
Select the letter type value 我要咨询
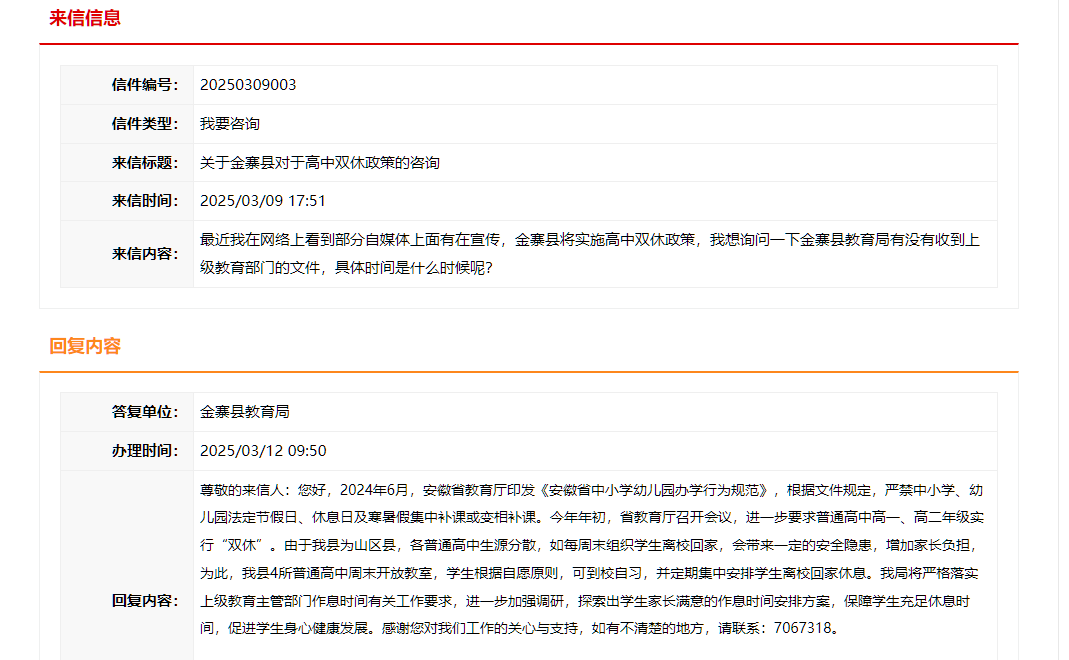pos(230,123)
